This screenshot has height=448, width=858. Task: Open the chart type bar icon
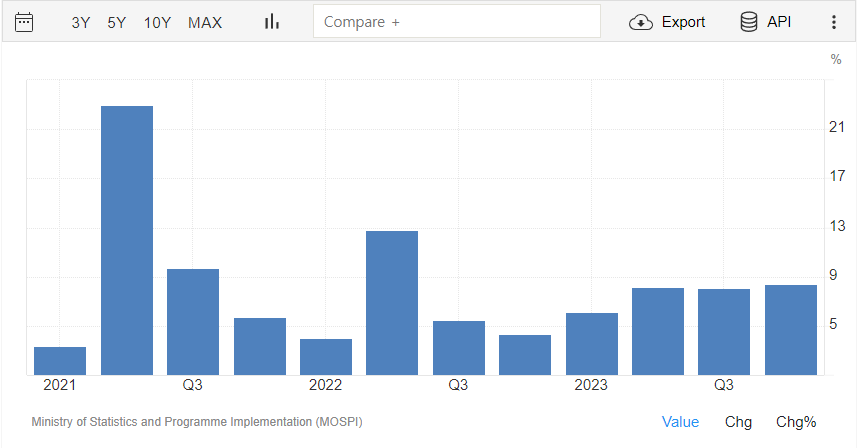point(272,22)
